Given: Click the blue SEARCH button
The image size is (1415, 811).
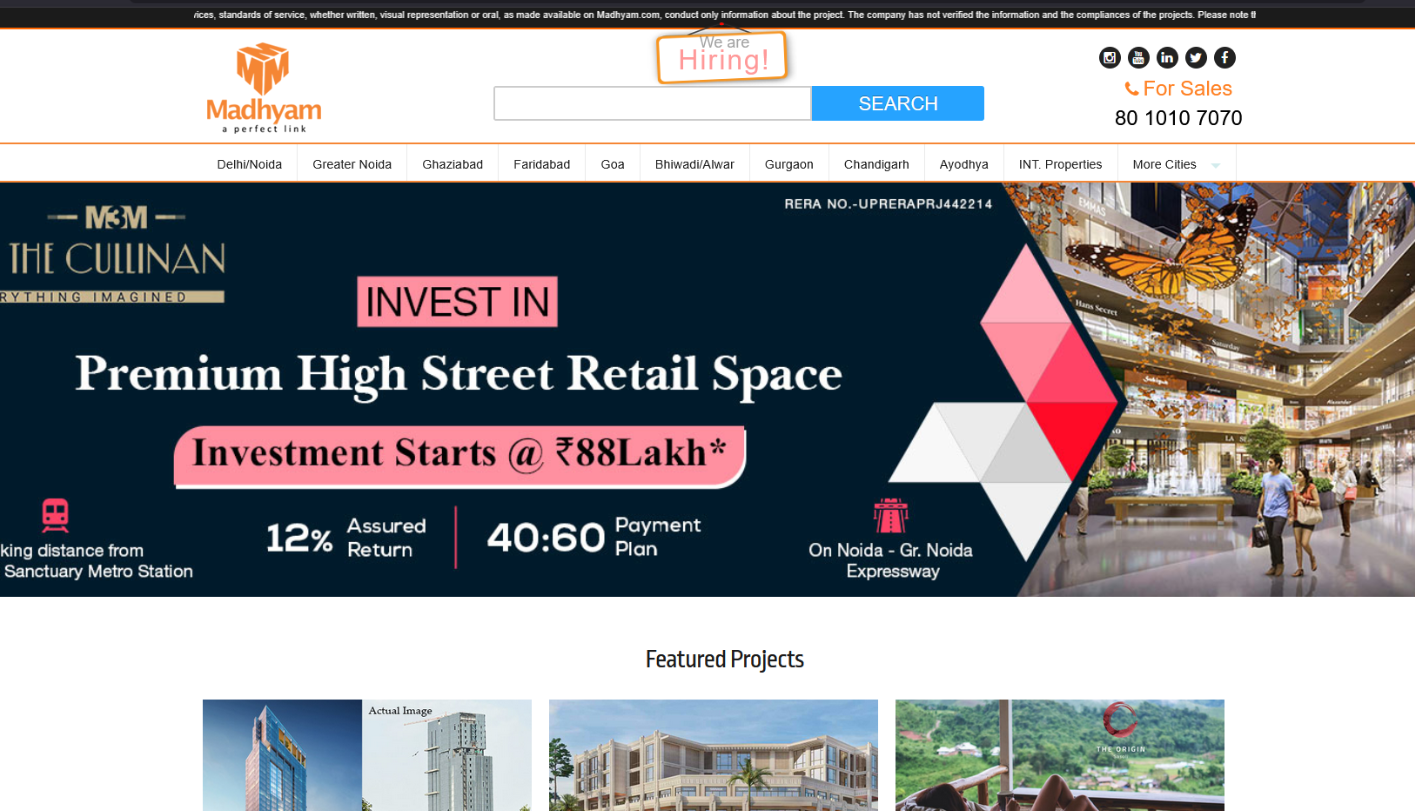Looking at the screenshot, I should coord(898,103).
